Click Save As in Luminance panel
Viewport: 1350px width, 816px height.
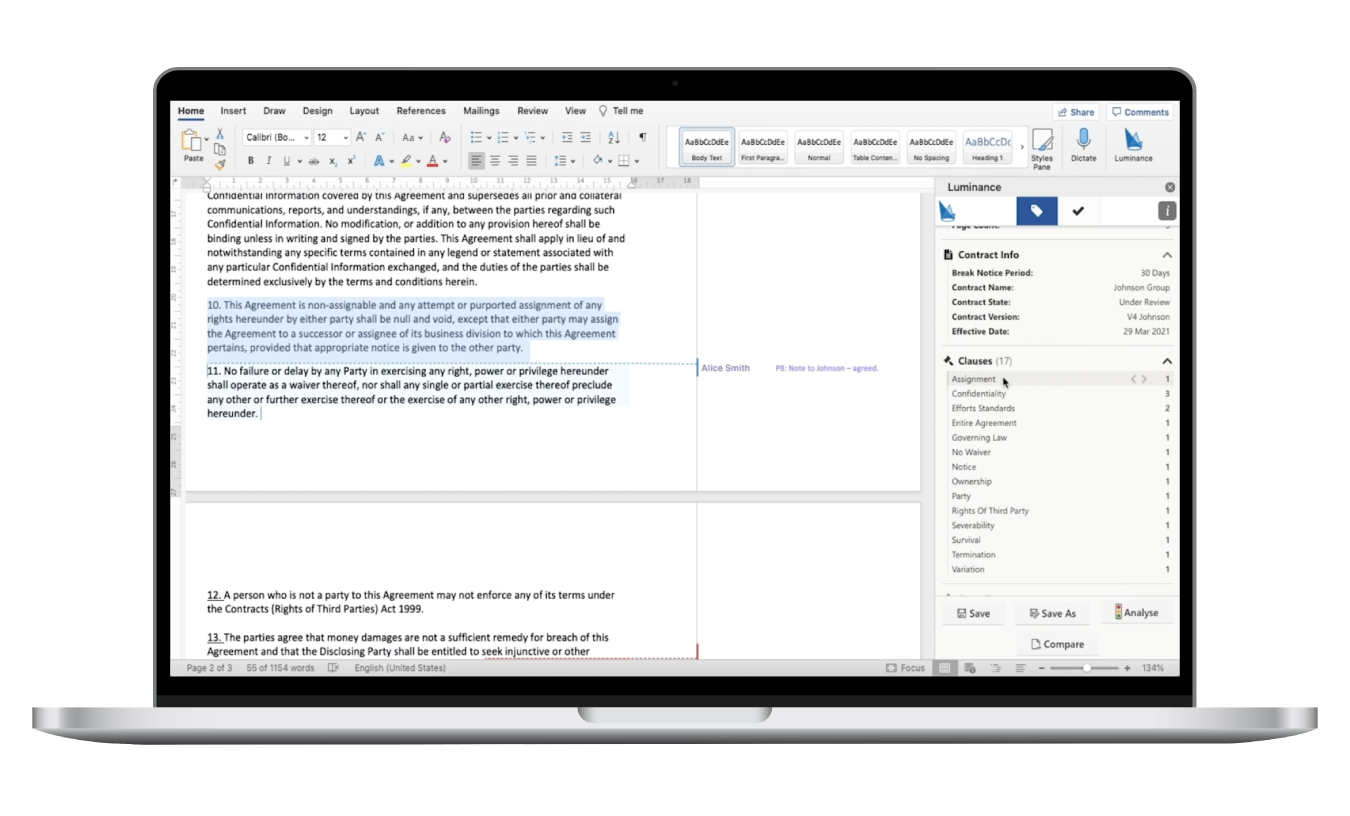(1052, 613)
